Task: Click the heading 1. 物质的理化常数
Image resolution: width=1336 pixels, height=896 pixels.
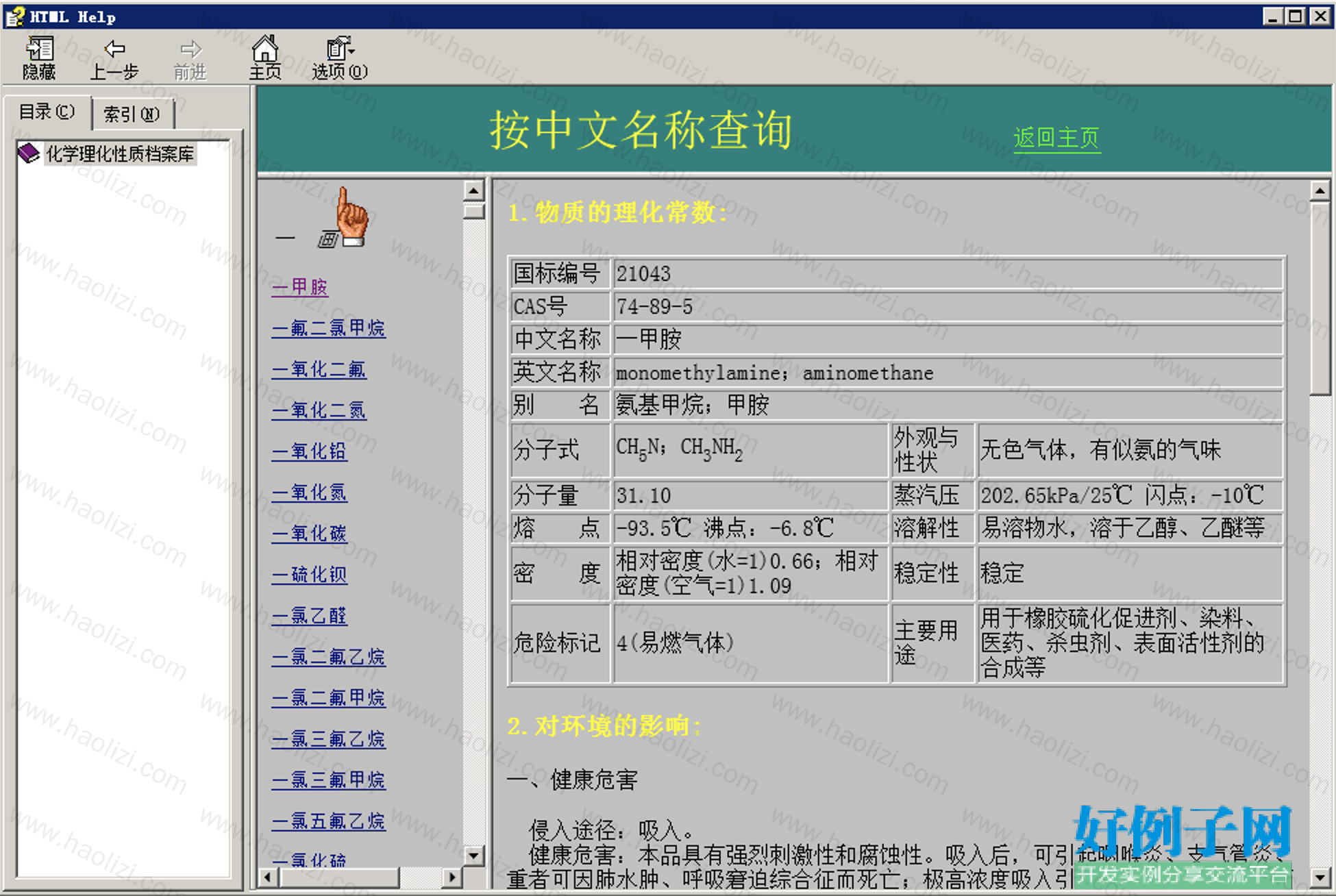Action: click(x=617, y=212)
